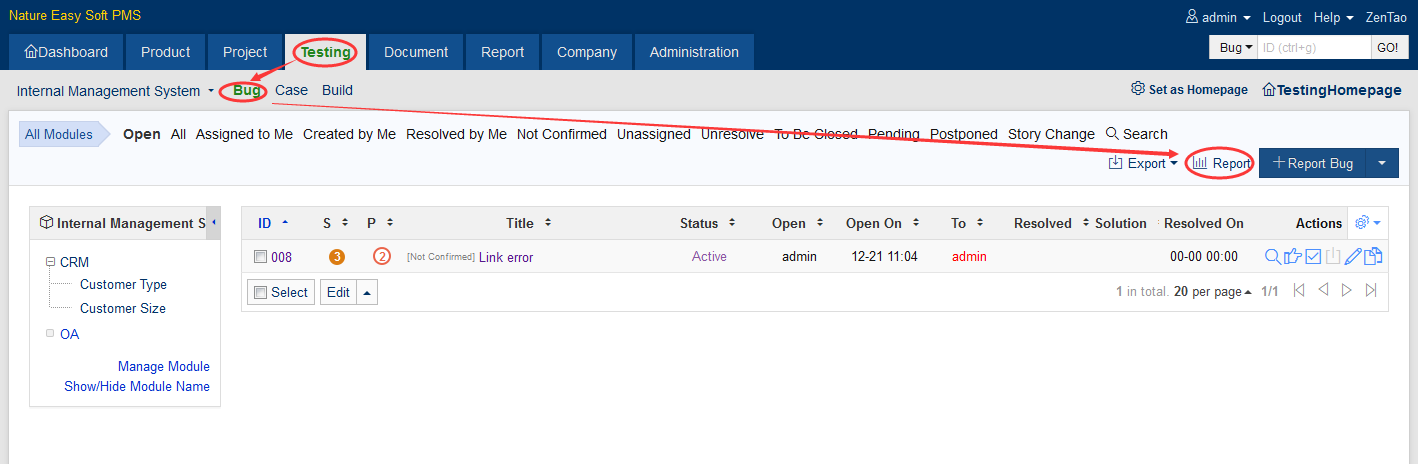Click the pencil edit icon for bug 008
This screenshot has height=464, width=1418.
1353,257
